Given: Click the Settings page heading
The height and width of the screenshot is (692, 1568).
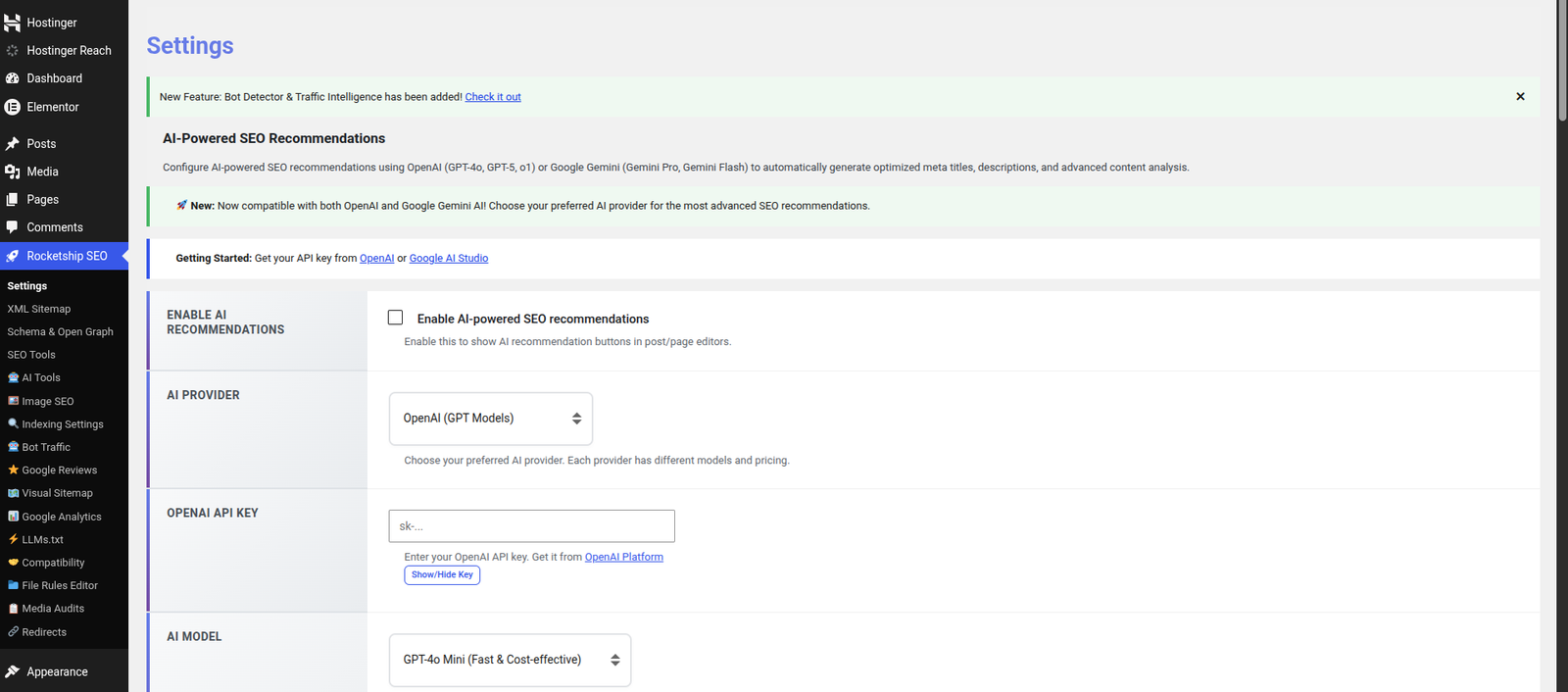Looking at the screenshot, I should point(190,46).
